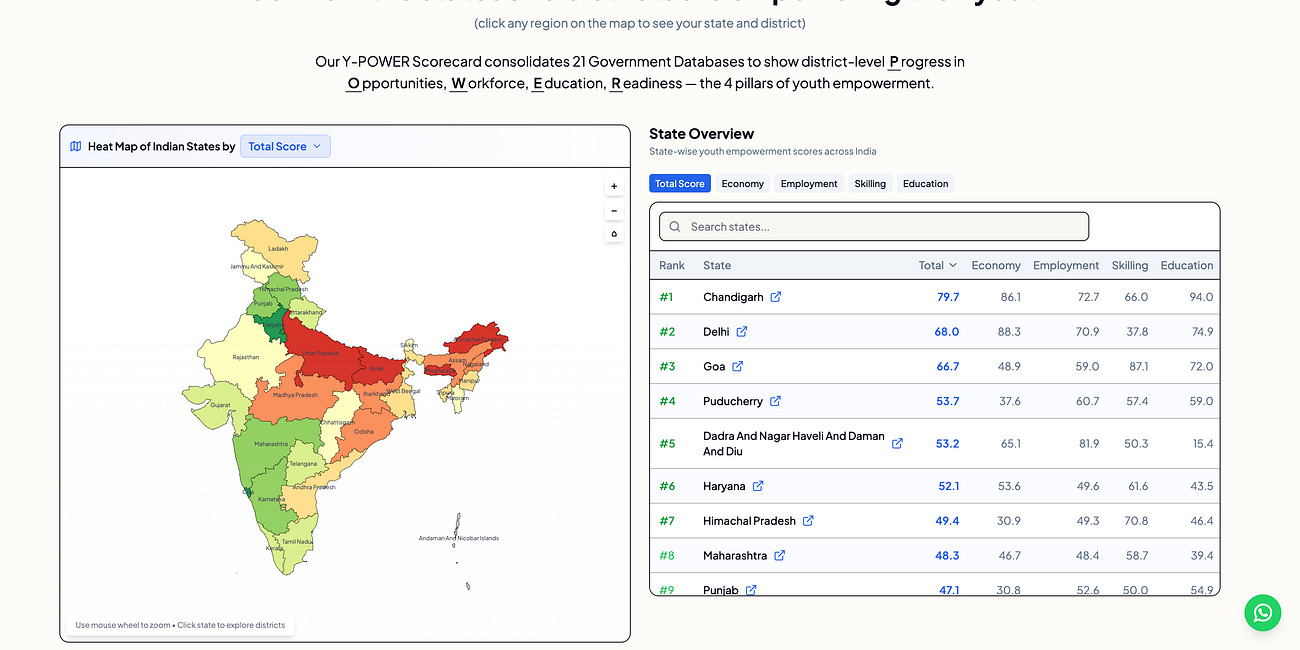Open Haryana external link icon
1300x650 pixels.
click(x=758, y=486)
